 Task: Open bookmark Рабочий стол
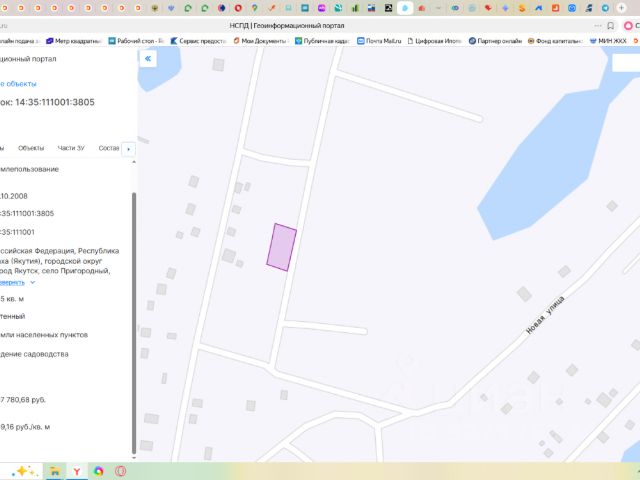[136, 41]
